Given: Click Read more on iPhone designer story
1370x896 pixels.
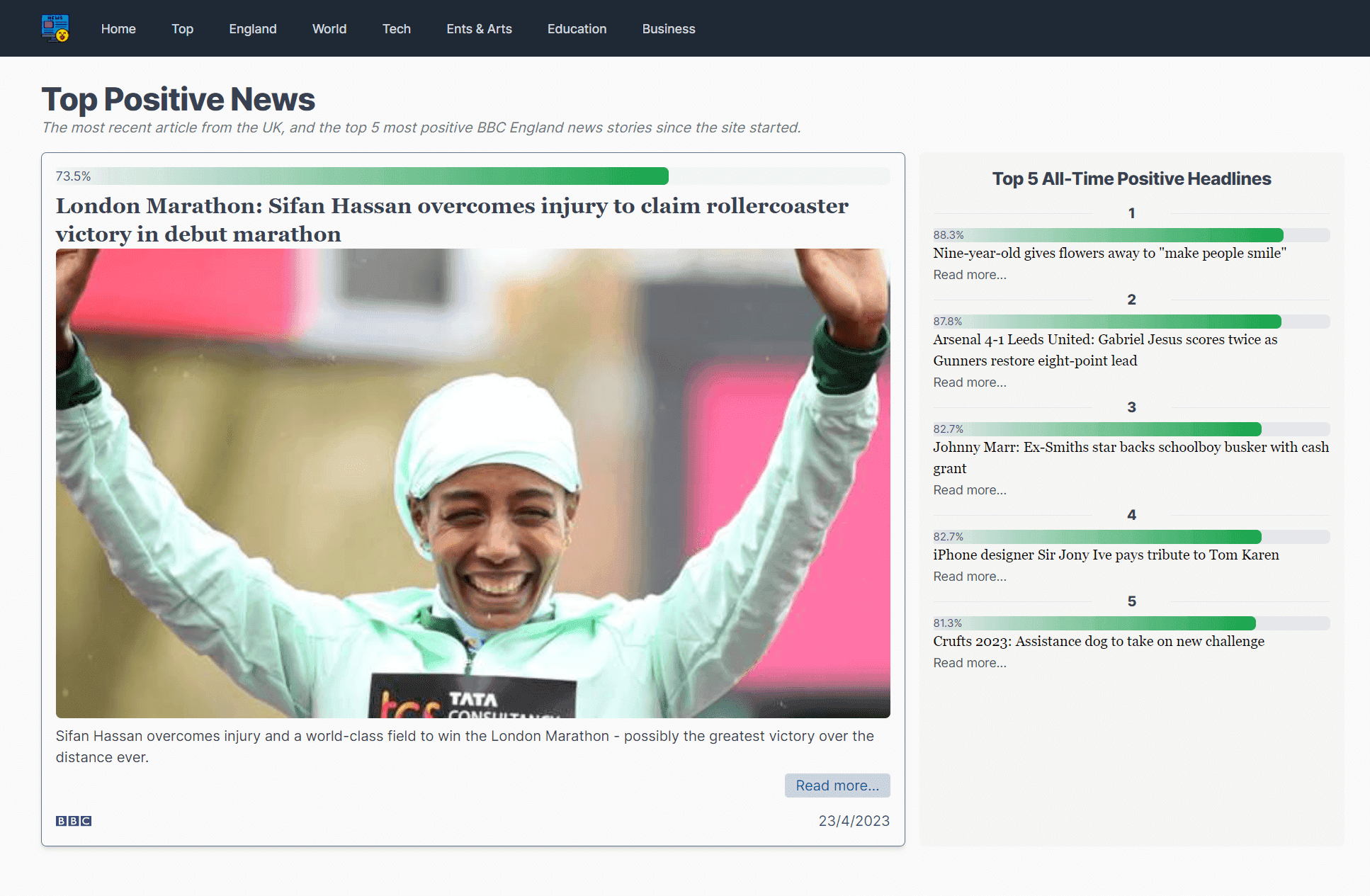Looking at the screenshot, I should coord(968,576).
